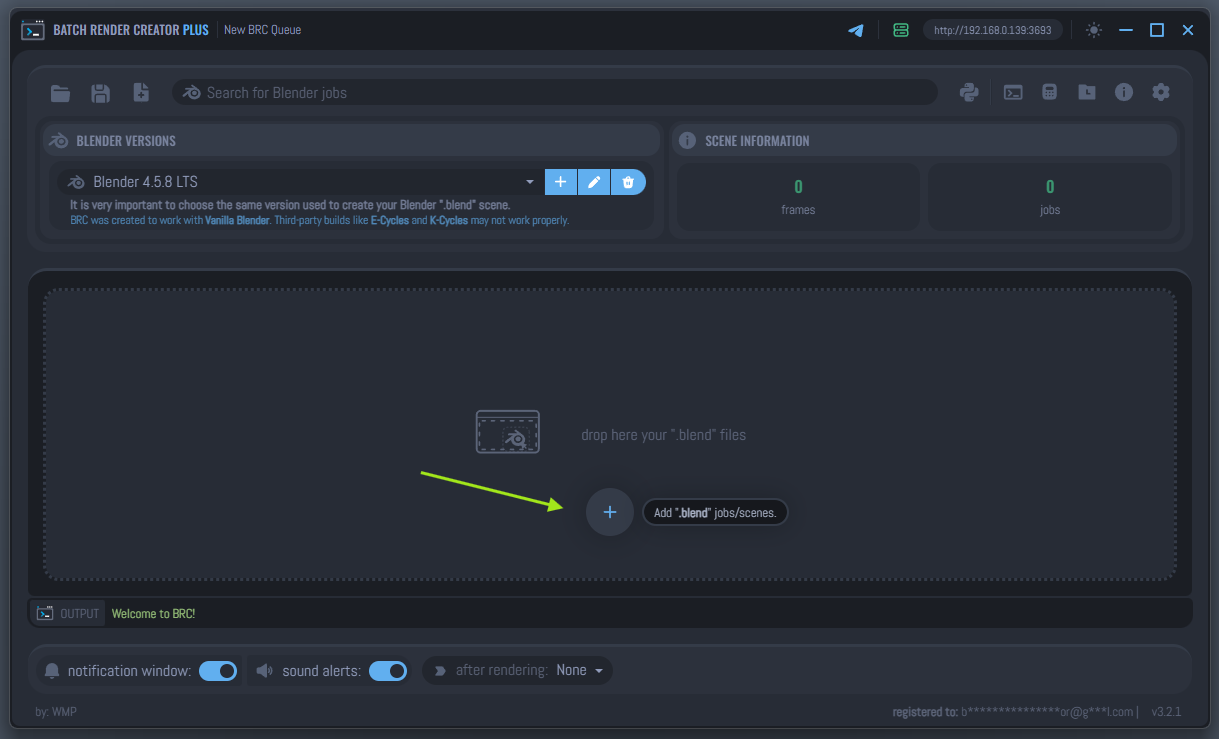Delete the Blender version using the trash icon

pyautogui.click(x=628, y=182)
